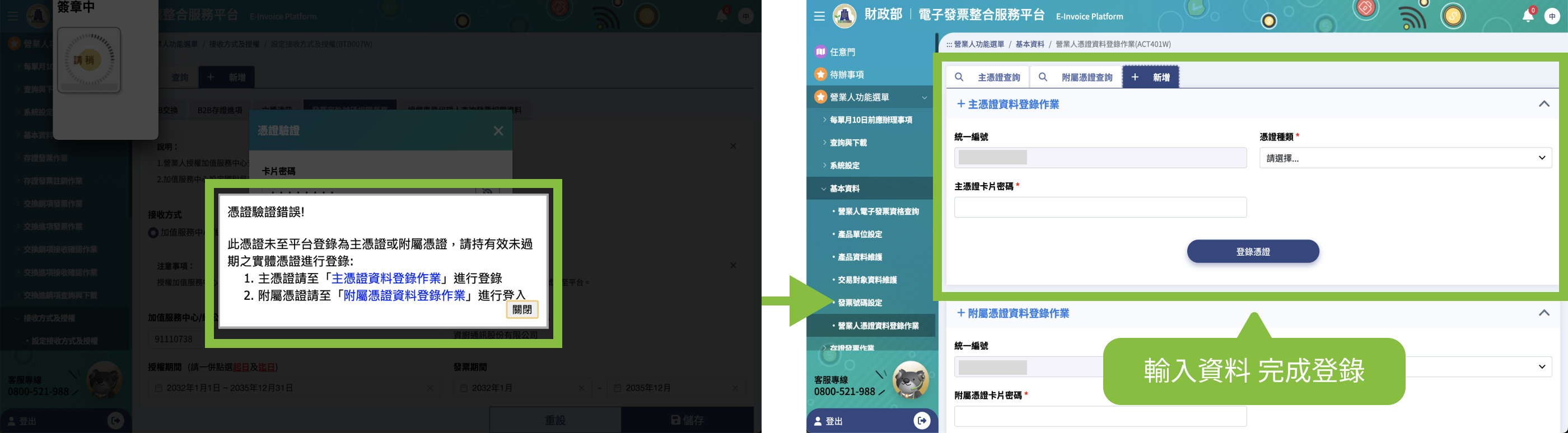Collapse the 附屬憑證資料登錄作業 section

click(1544, 313)
